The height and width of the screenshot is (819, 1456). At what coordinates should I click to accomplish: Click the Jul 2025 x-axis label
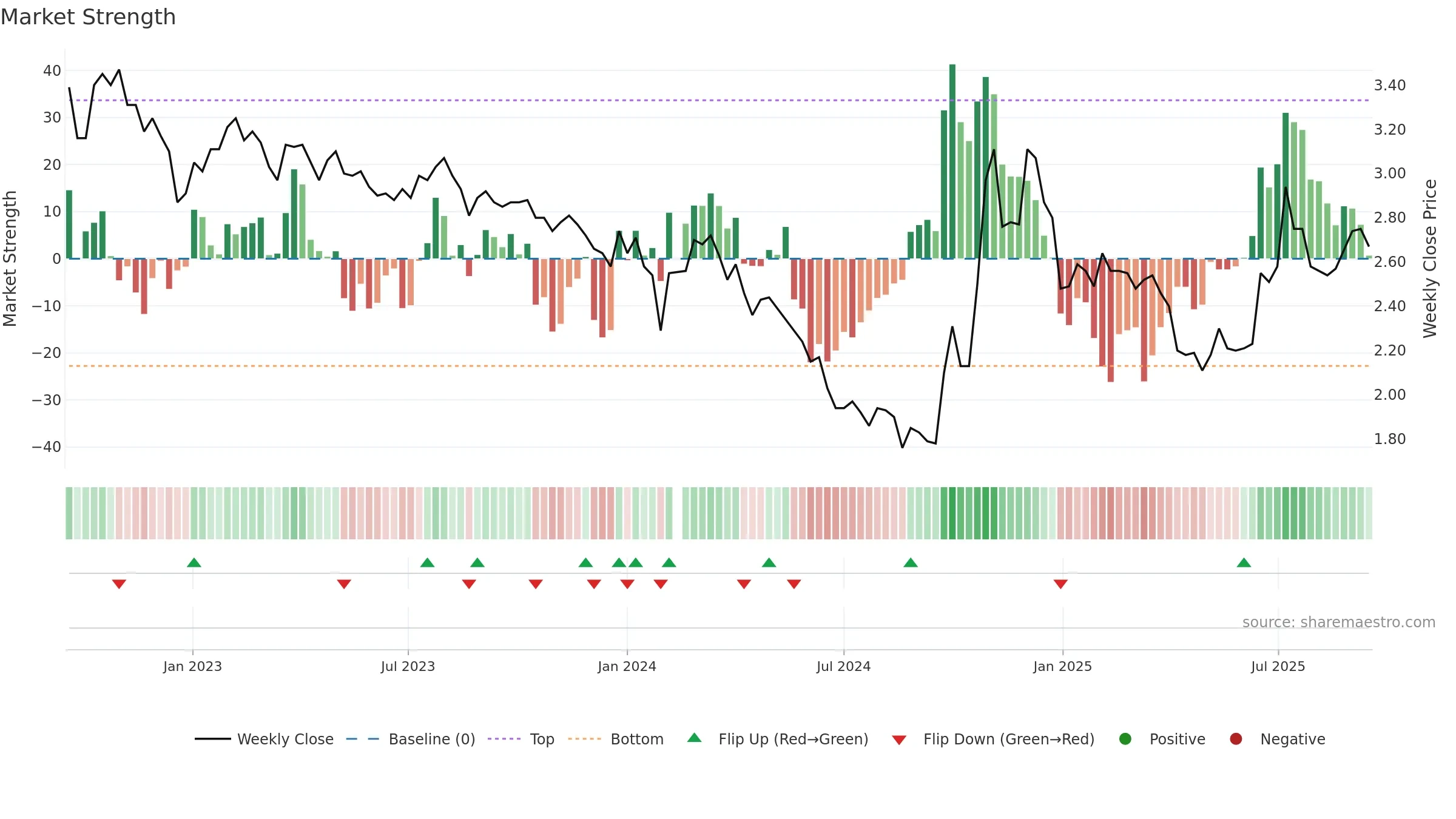pyautogui.click(x=1278, y=666)
